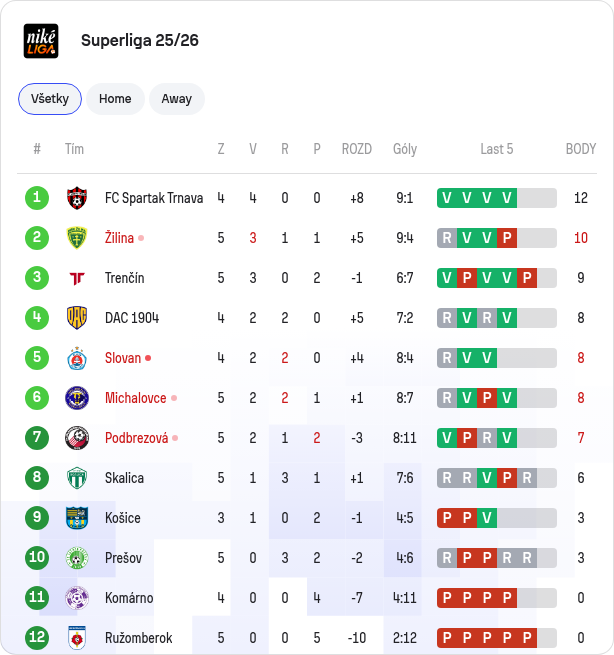Viewport: 614px width, 655px height.
Task: Open the Skalica team name
Action: click(x=124, y=478)
